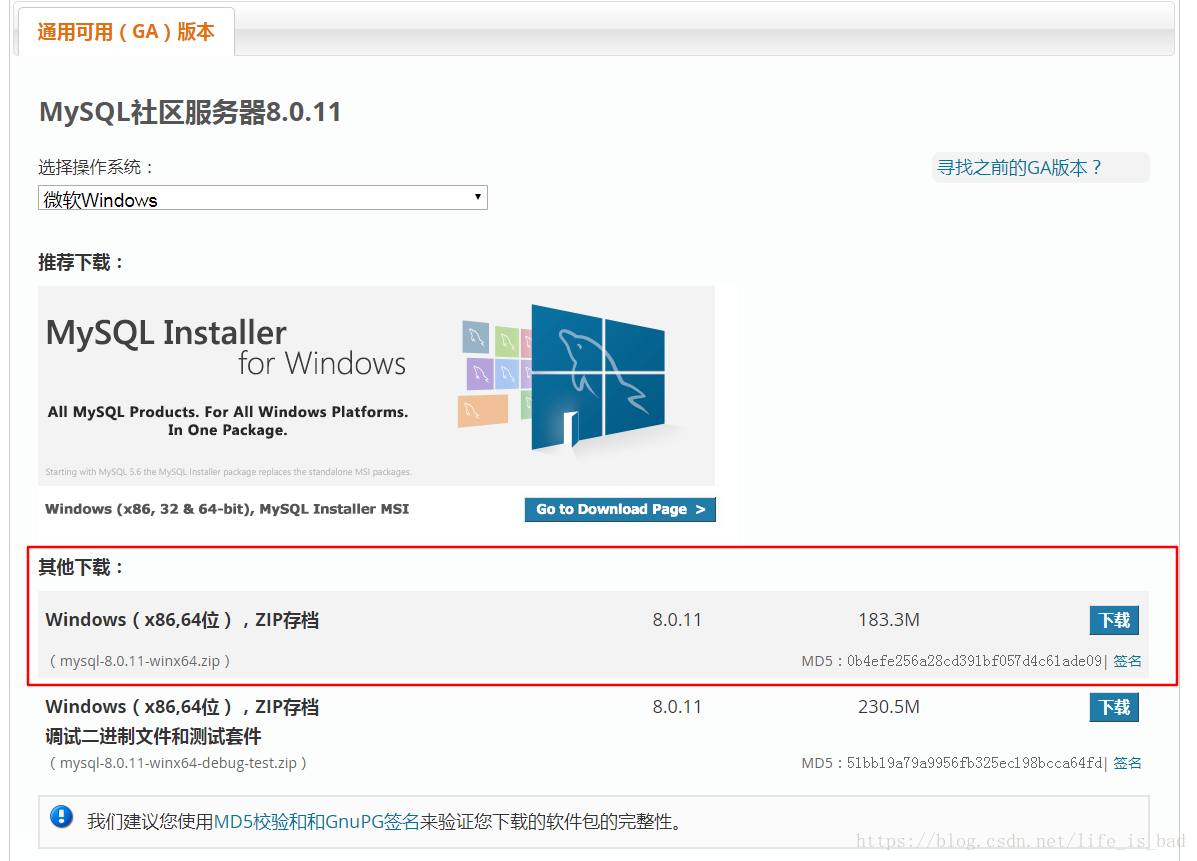
Task: Click the blue exclamation info icon
Action: click(x=61, y=817)
